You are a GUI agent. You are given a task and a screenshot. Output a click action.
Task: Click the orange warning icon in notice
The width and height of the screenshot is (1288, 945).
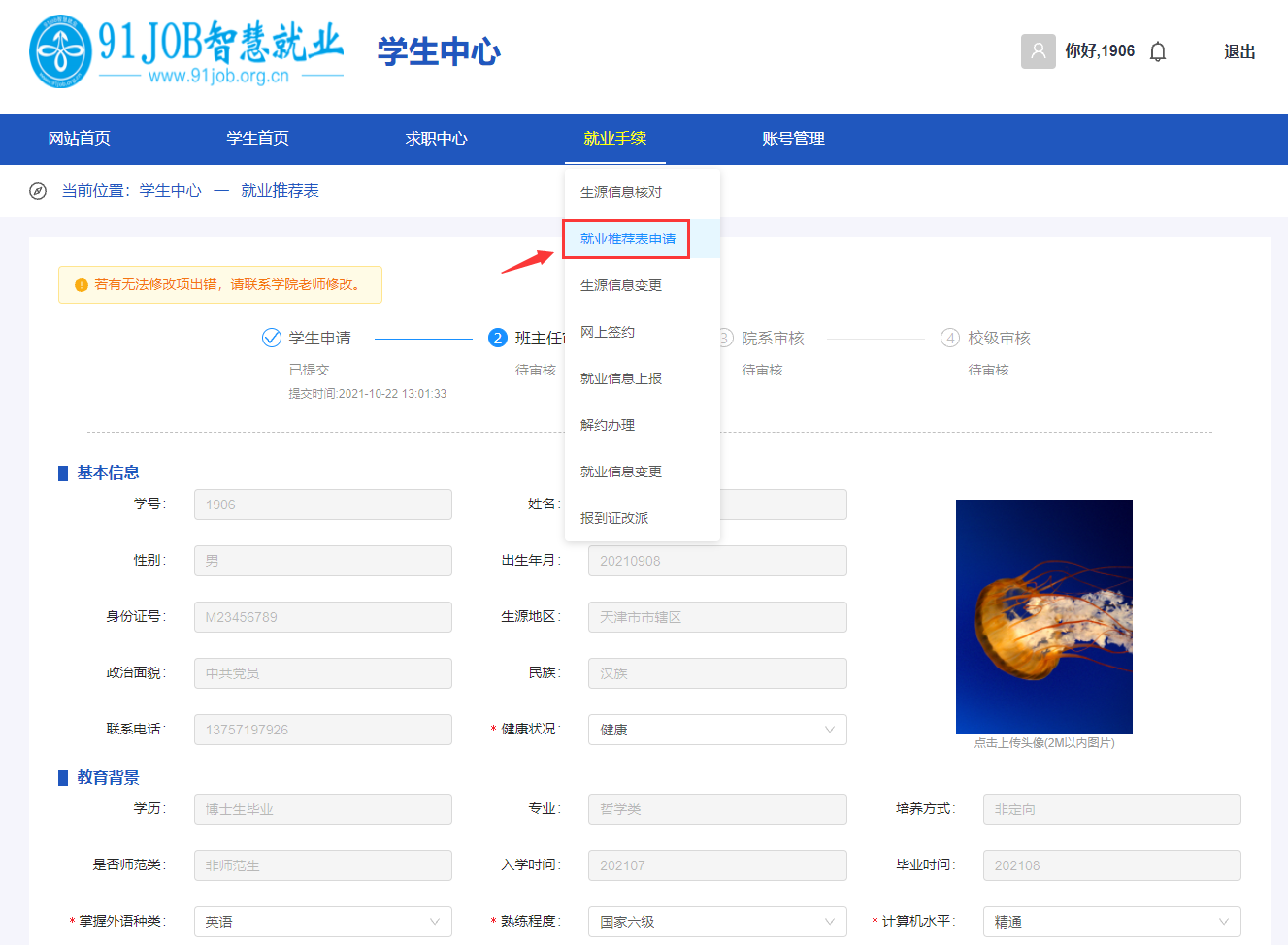[x=82, y=285]
